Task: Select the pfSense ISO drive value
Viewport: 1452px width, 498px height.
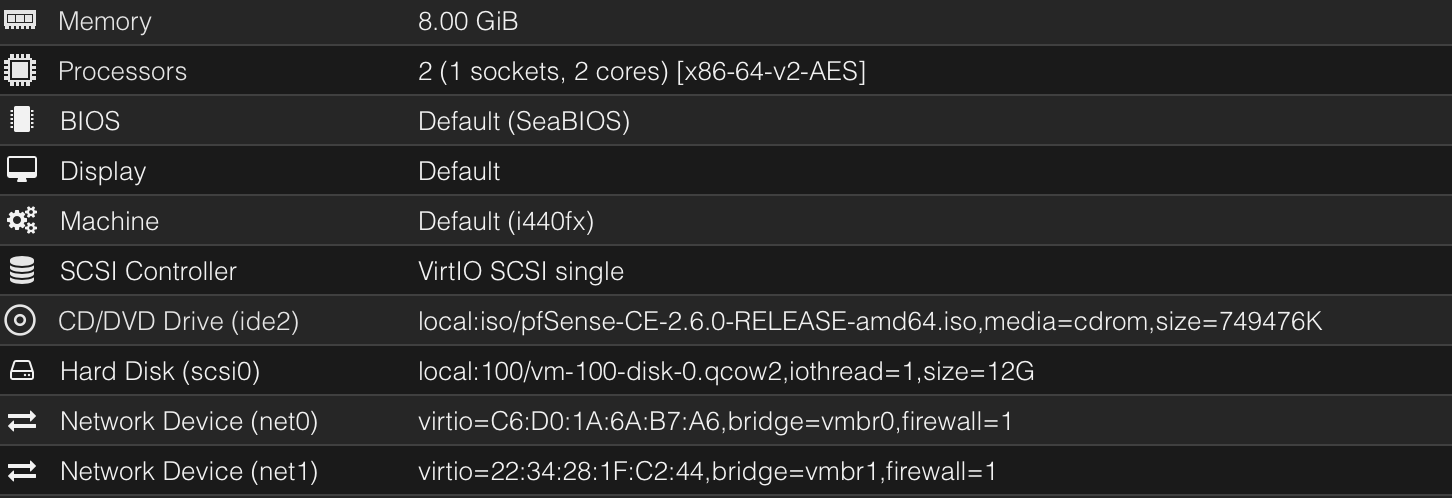Action: [x=869, y=322]
